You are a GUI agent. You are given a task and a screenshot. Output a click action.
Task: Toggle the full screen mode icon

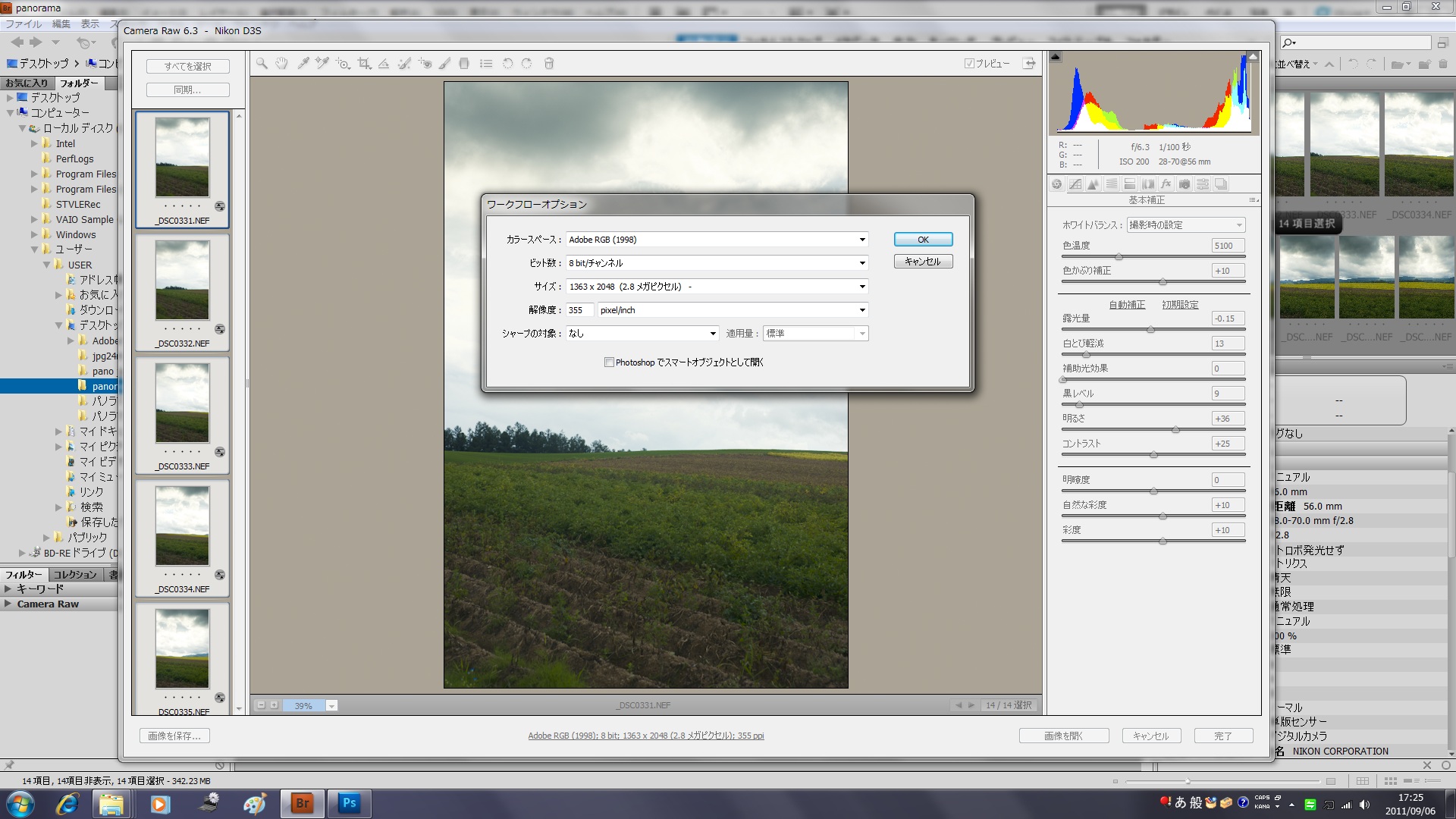point(1029,64)
